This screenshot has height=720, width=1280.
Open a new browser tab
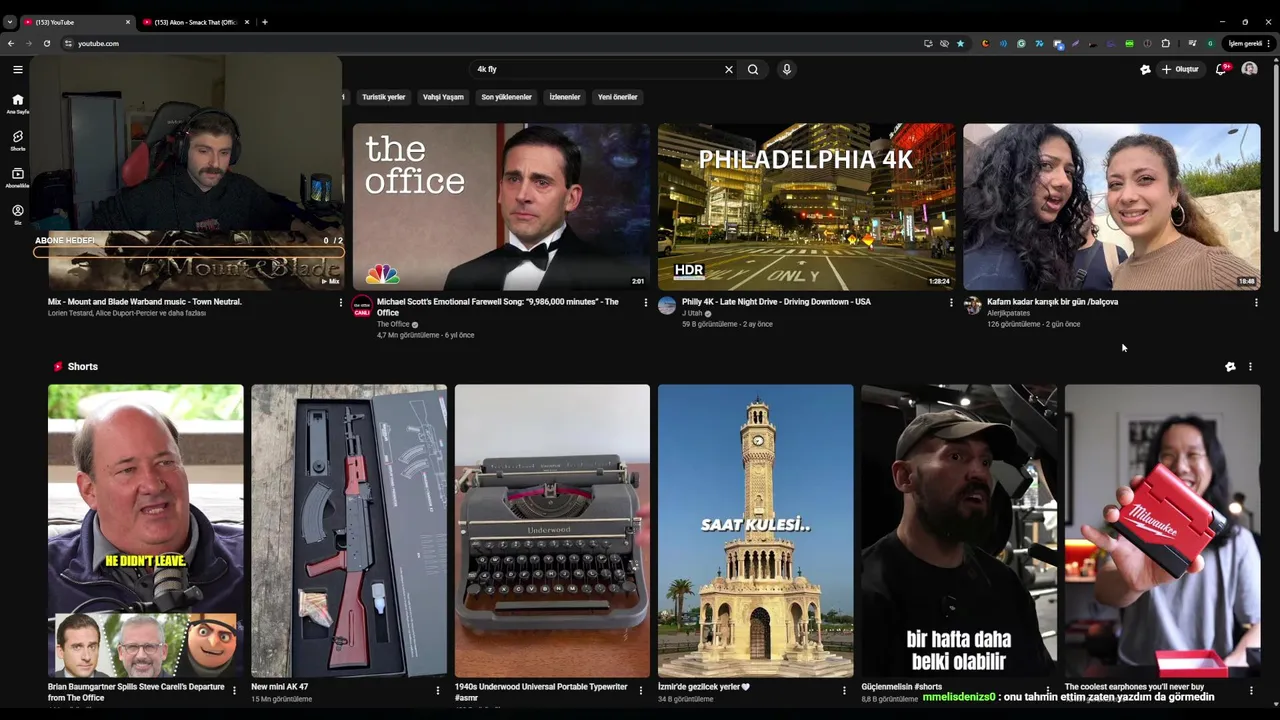[x=265, y=22]
